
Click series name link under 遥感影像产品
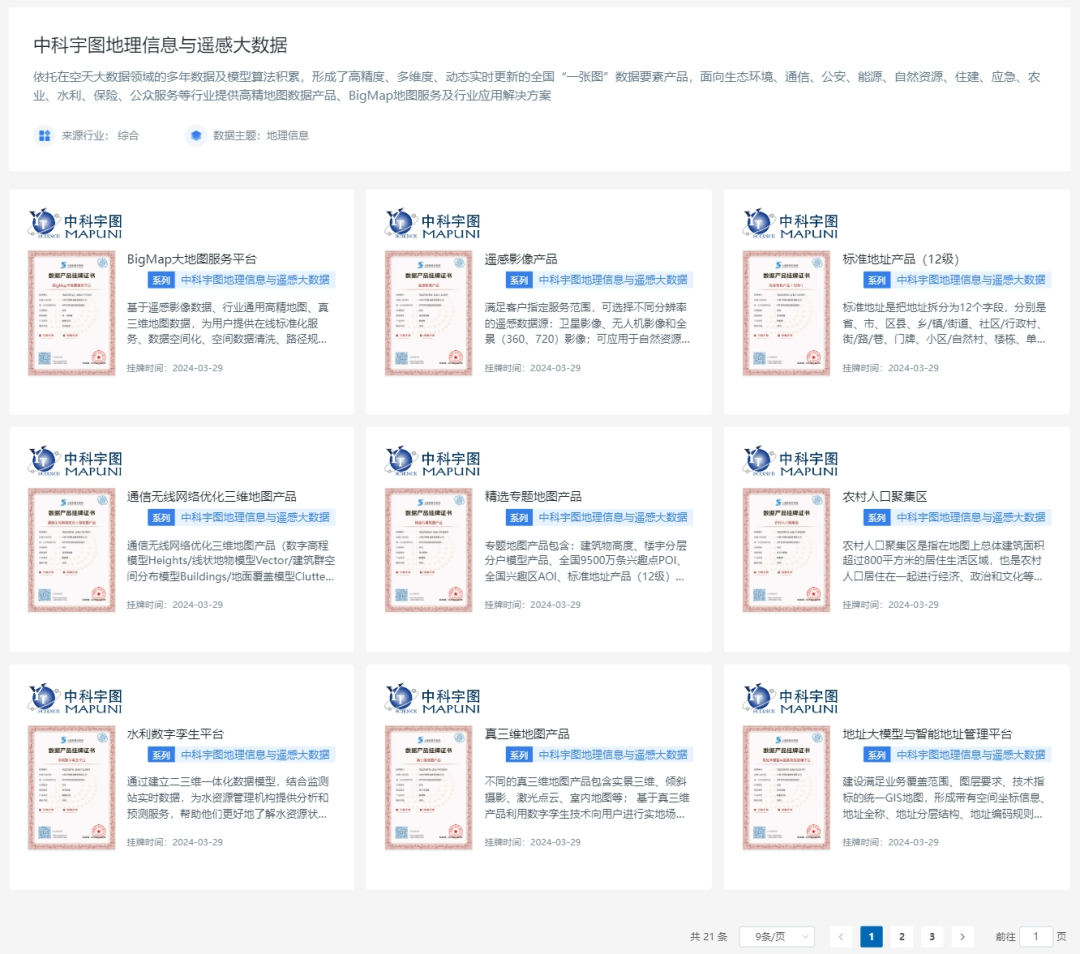[613, 280]
